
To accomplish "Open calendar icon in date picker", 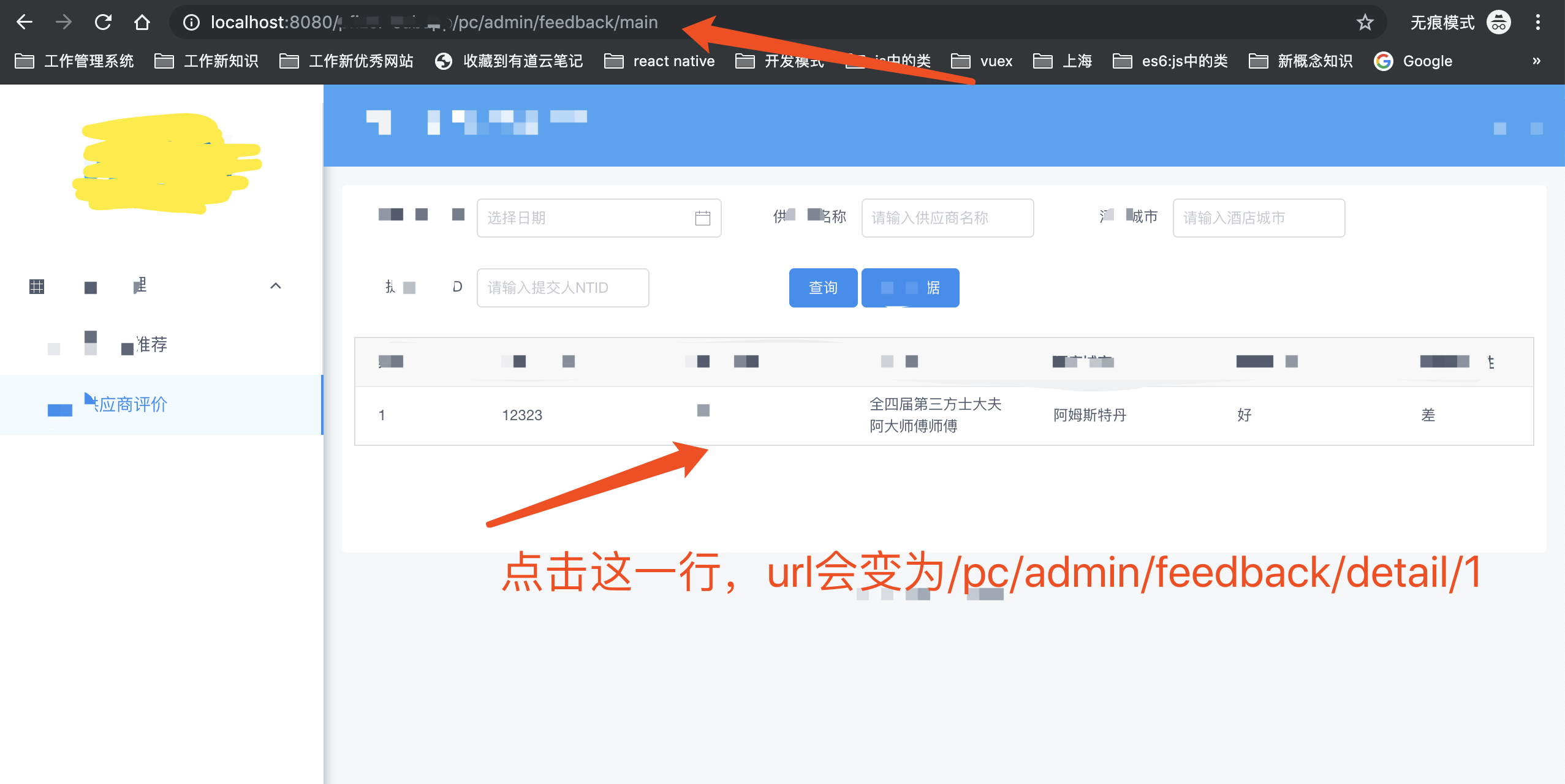I will pos(702,218).
